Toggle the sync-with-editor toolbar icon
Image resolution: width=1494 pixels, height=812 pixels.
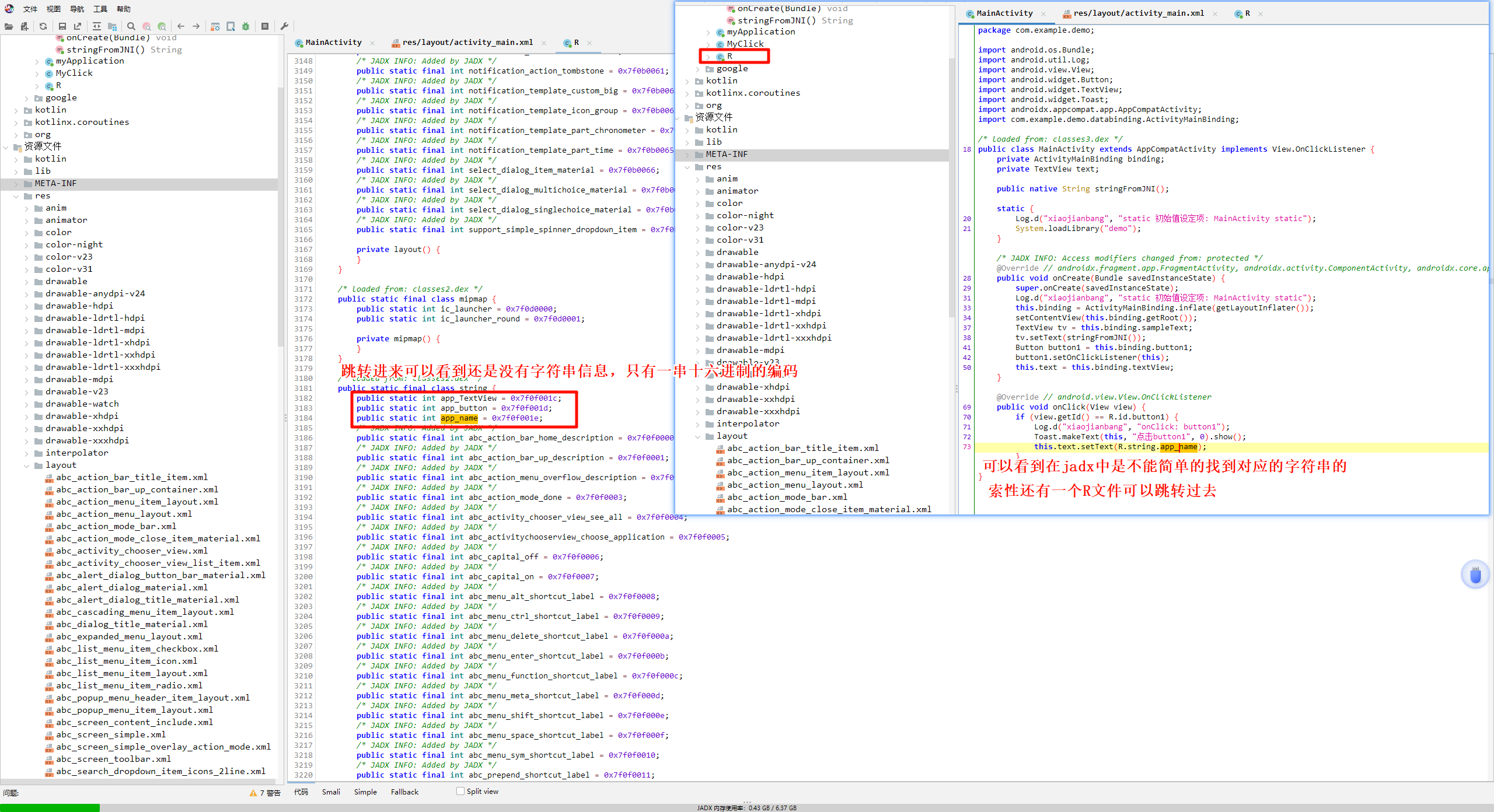coord(97,26)
